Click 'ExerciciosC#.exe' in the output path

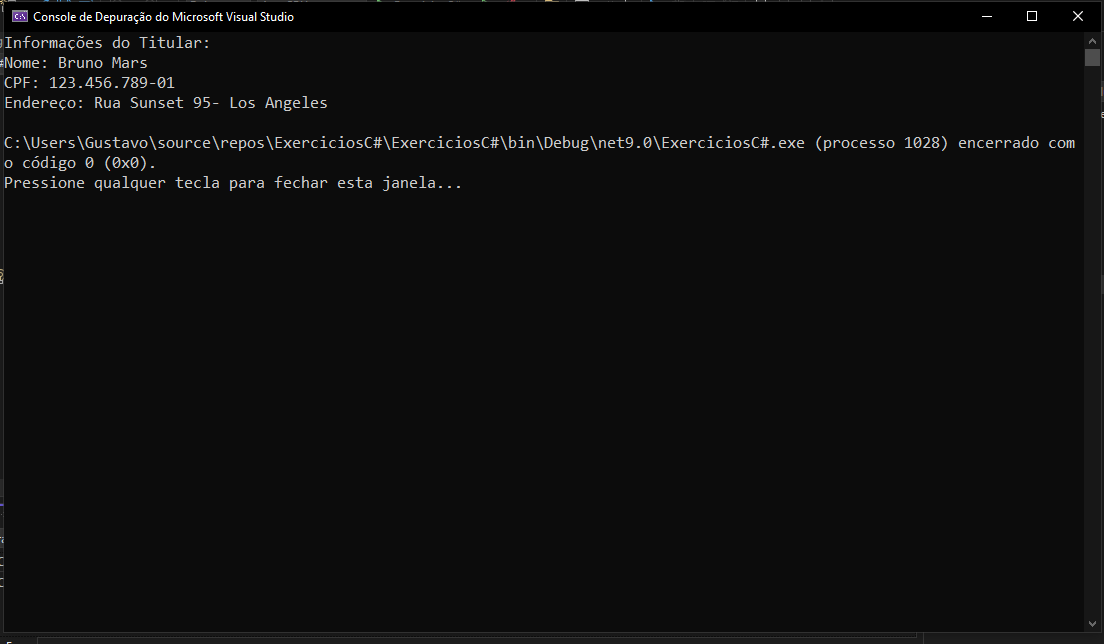click(732, 143)
